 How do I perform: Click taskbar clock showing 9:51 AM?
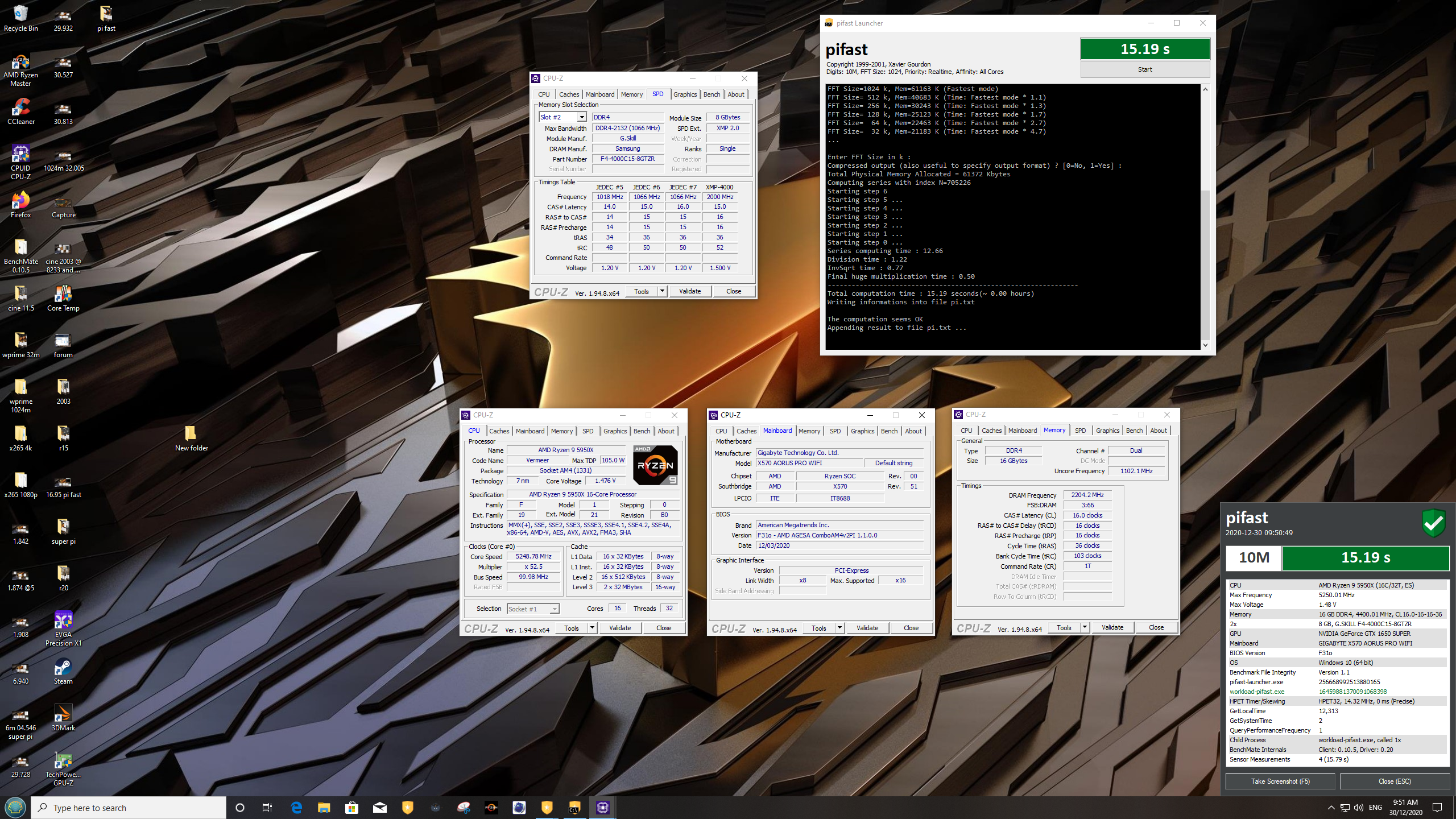coord(1405,808)
